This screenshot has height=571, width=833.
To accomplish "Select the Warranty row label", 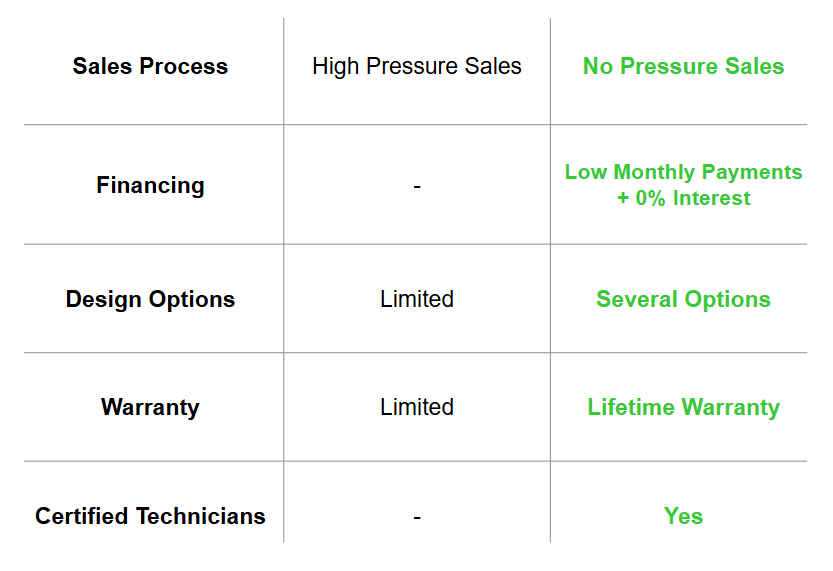I will click(x=150, y=407).
